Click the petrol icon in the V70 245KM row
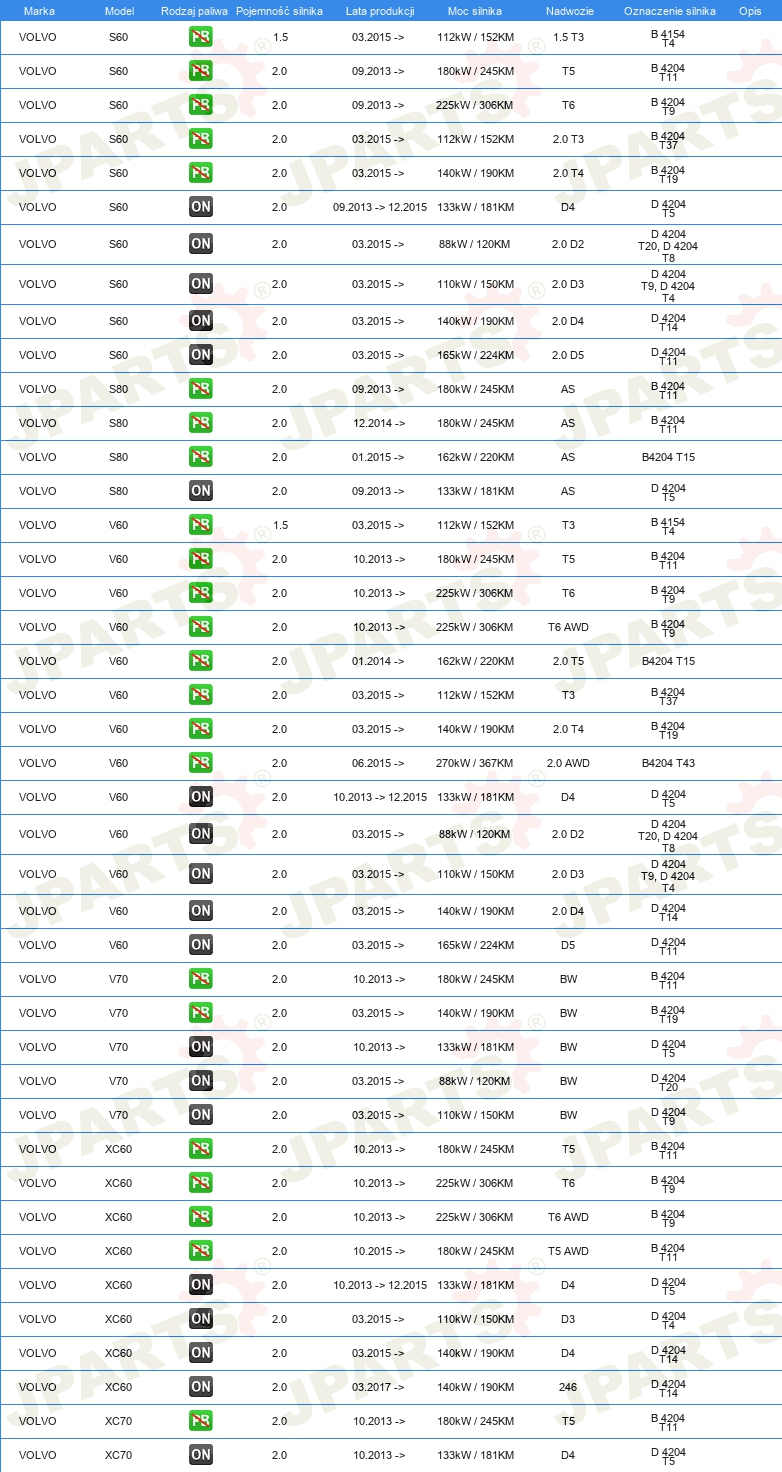The height and width of the screenshot is (1472, 782). pos(201,979)
